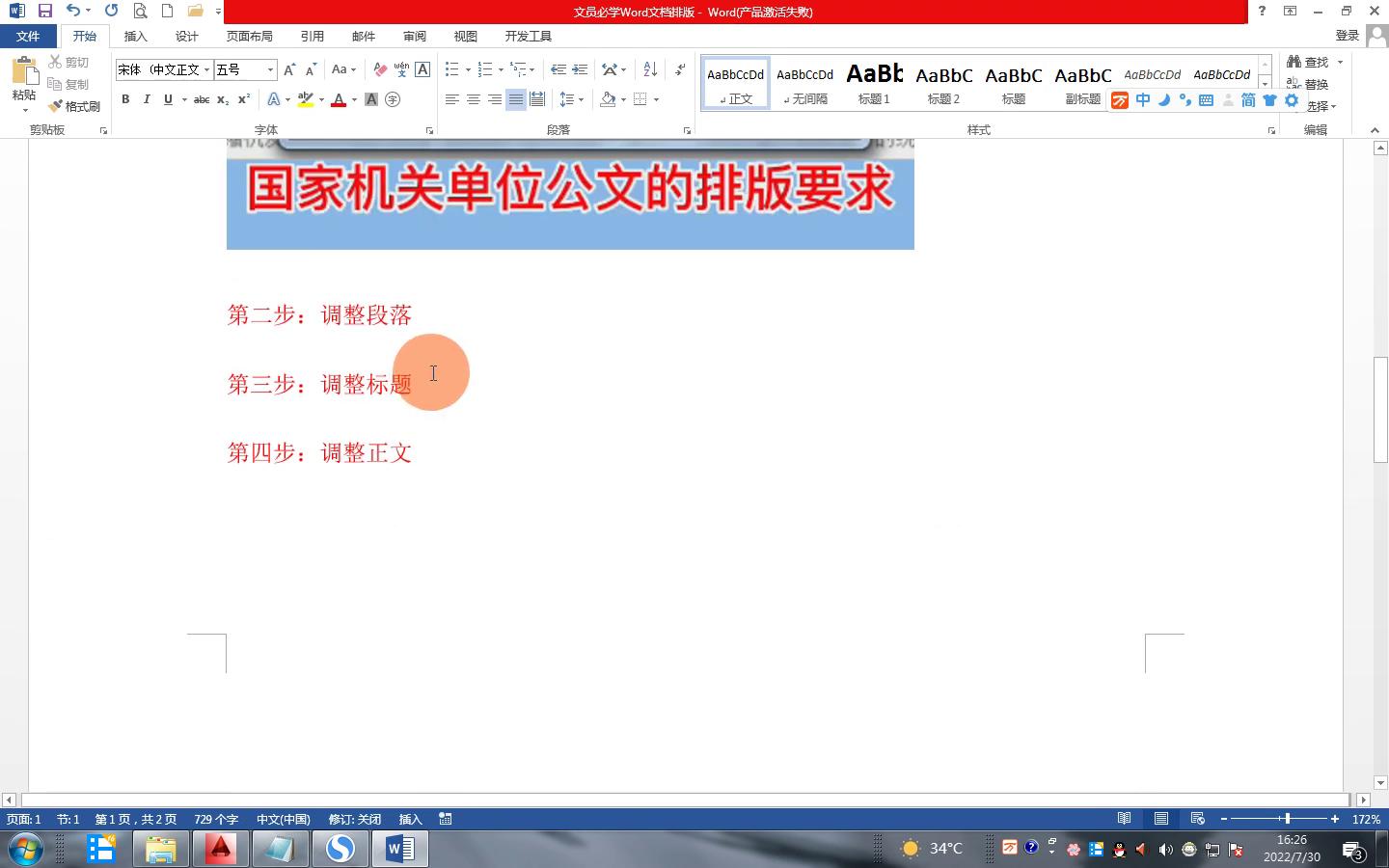
Task: Open the 插入 (Insert) ribbon tab
Action: [135, 36]
